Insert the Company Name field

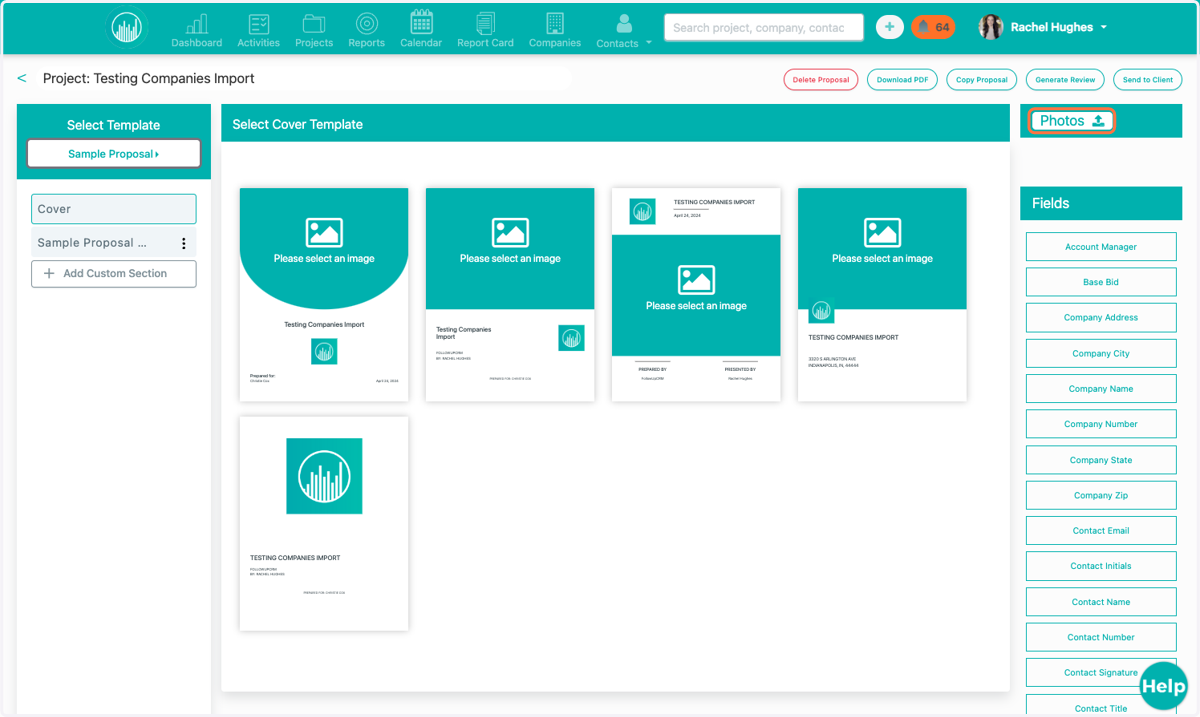[1101, 389]
